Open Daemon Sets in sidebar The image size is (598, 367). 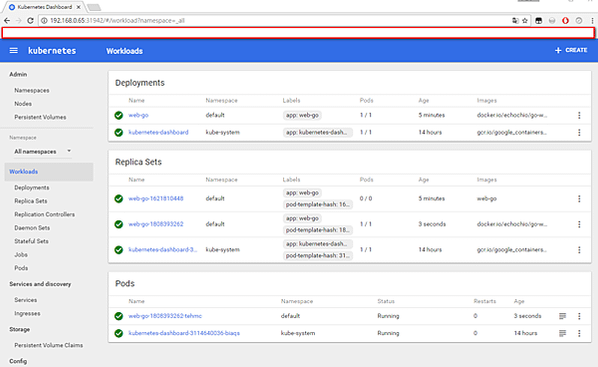(32, 228)
